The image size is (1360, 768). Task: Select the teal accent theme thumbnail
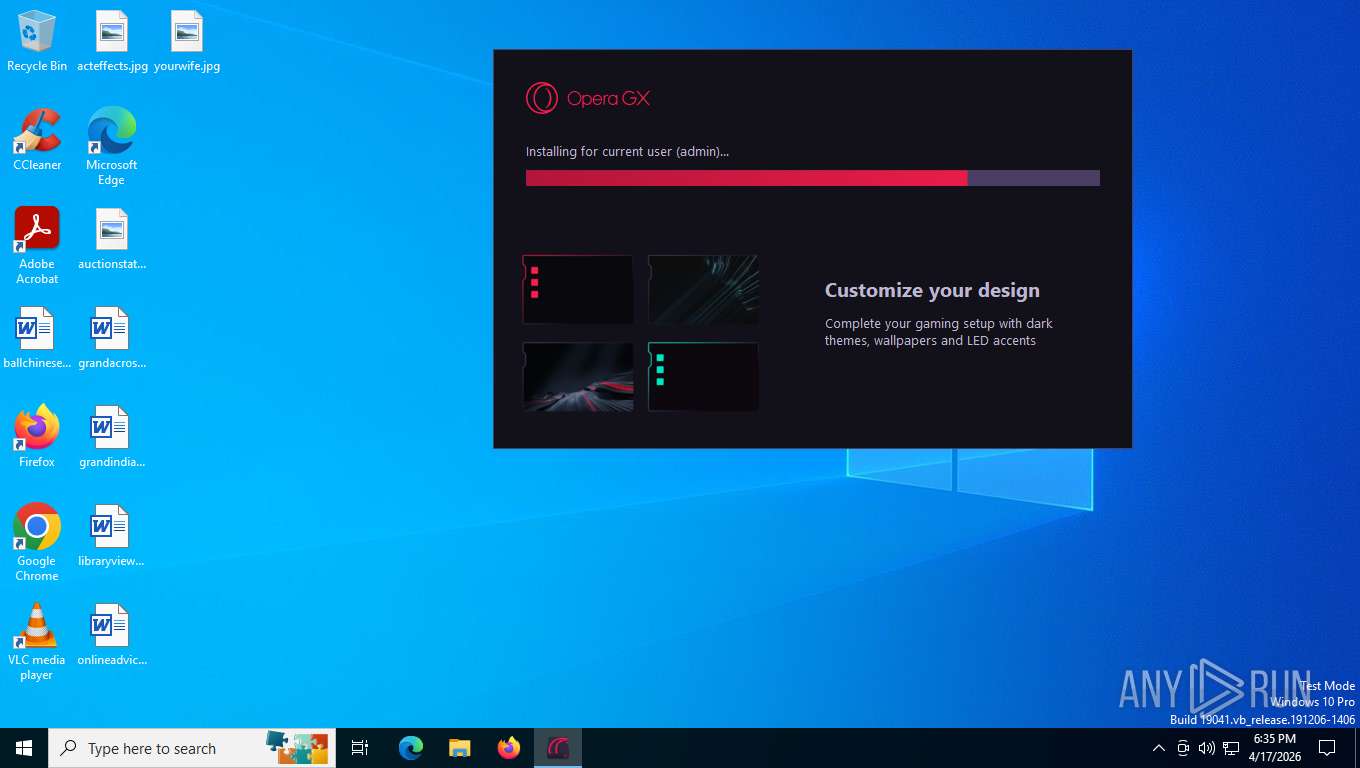tap(703, 377)
